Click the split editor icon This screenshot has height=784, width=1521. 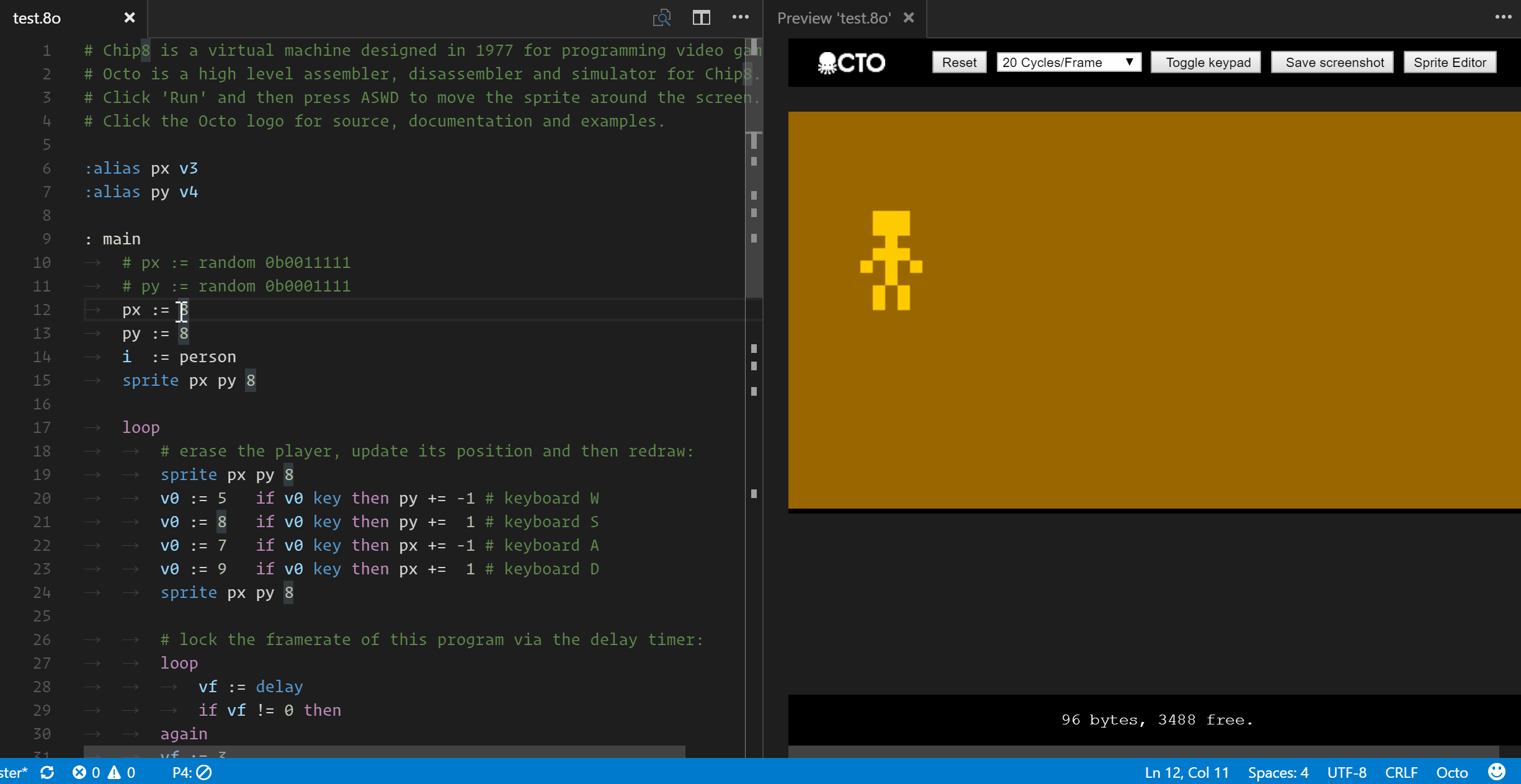701,18
